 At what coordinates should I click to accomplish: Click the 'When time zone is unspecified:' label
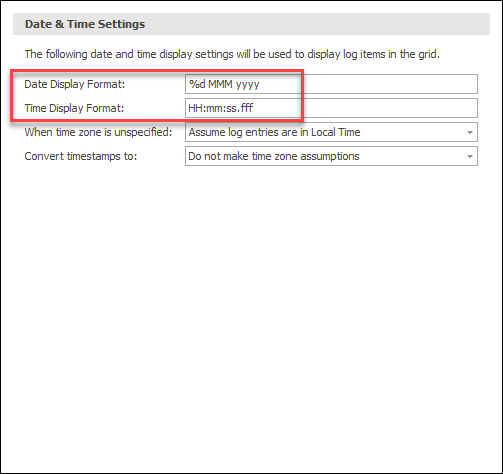tap(98, 132)
